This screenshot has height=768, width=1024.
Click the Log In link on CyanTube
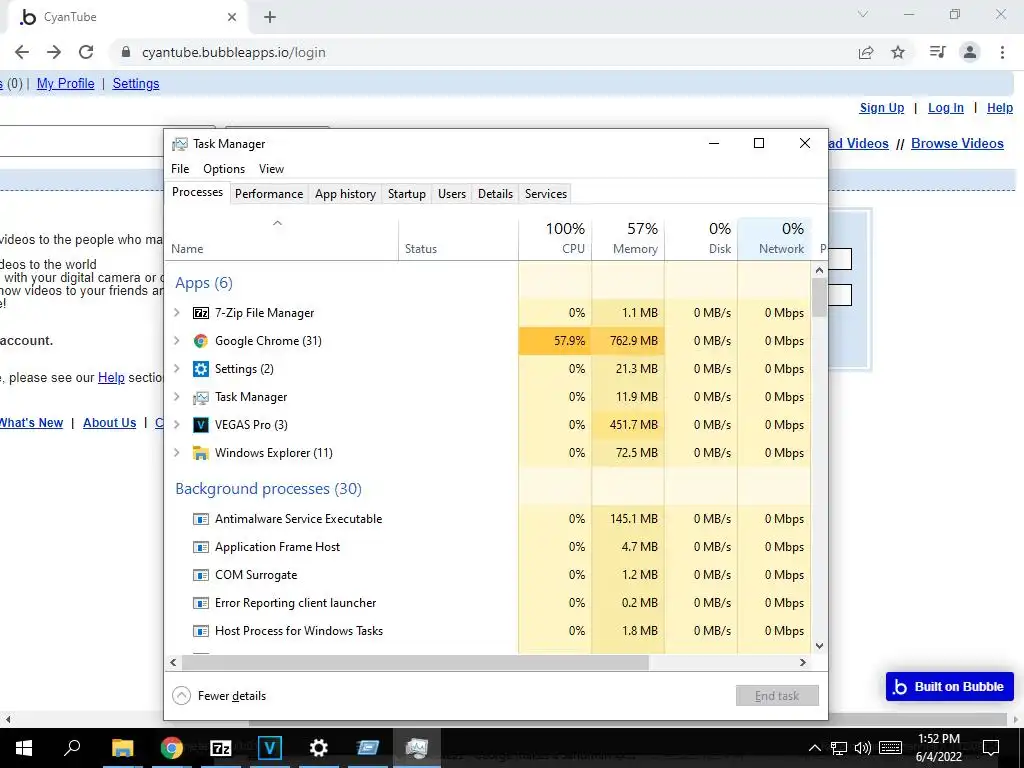(946, 108)
